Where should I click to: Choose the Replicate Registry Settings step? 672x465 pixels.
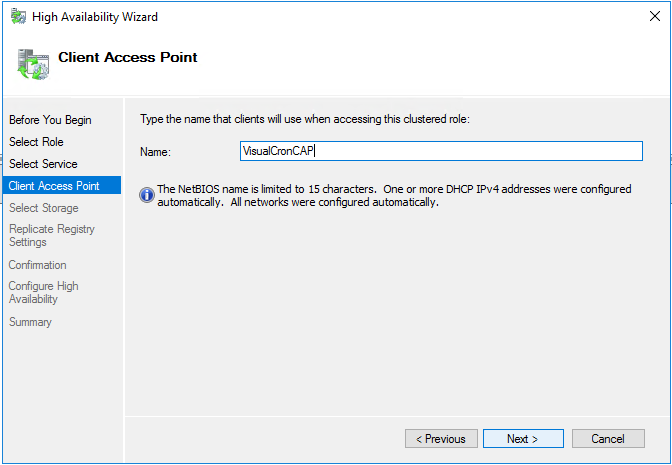(52, 235)
